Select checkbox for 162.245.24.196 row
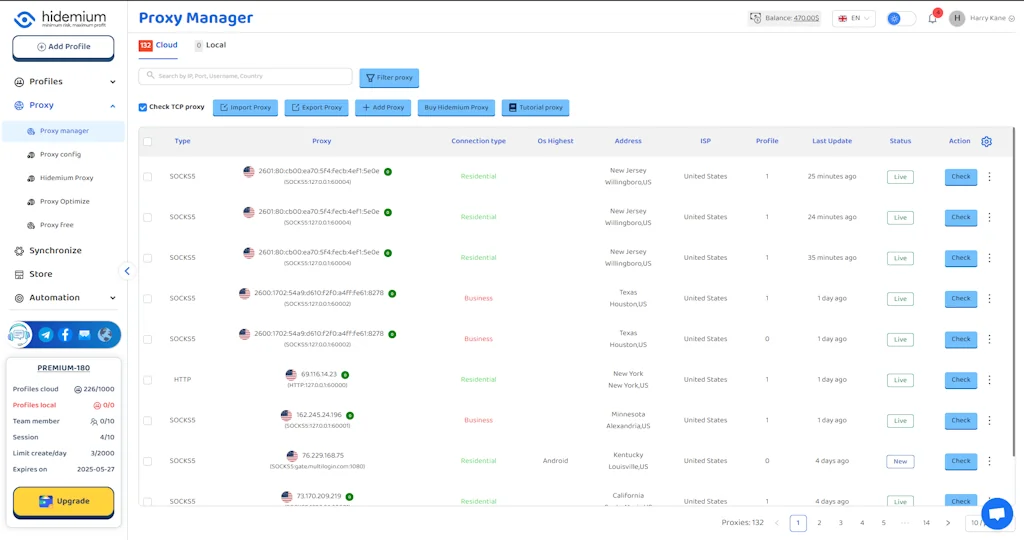The height and width of the screenshot is (540, 1024). pos(148,421)
